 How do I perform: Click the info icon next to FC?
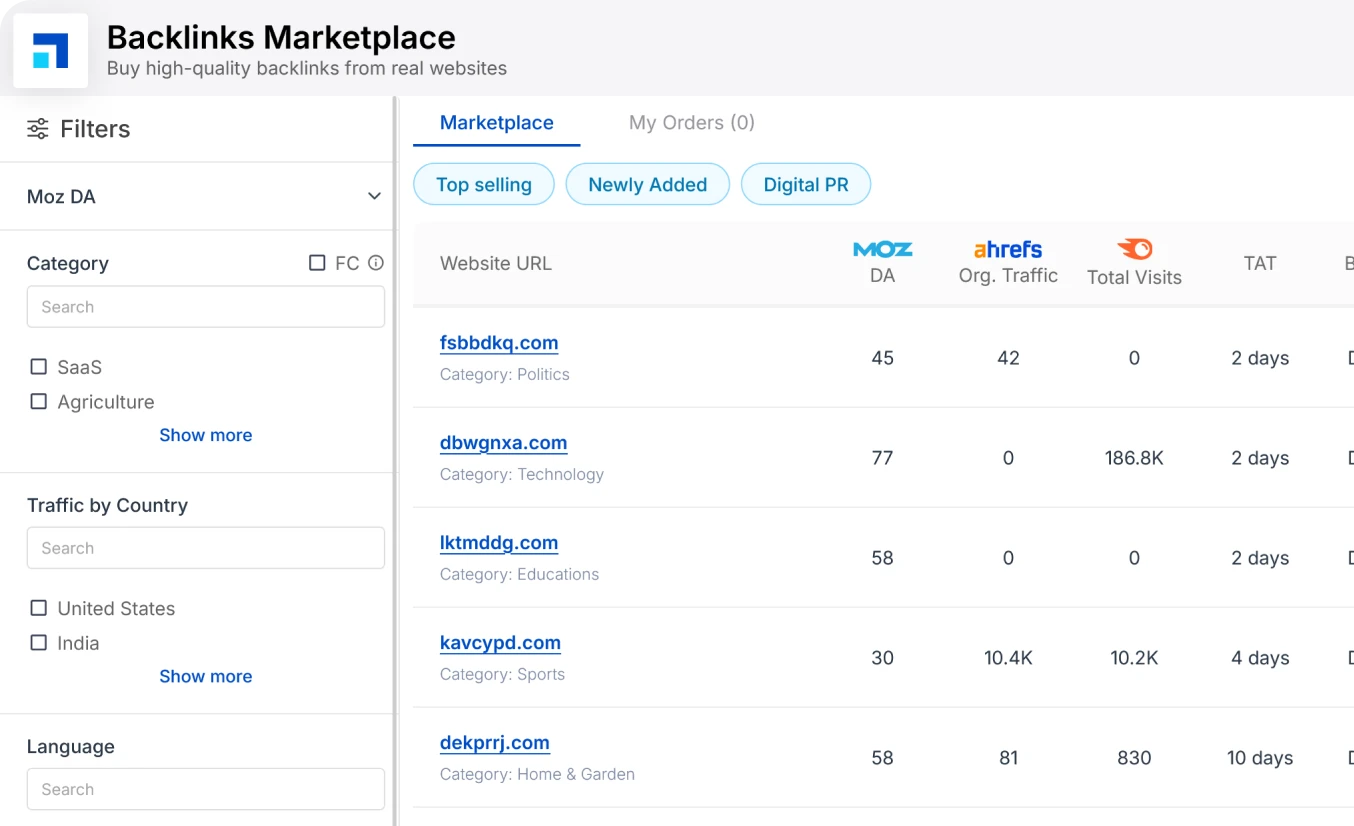click(x=376, y=263)
